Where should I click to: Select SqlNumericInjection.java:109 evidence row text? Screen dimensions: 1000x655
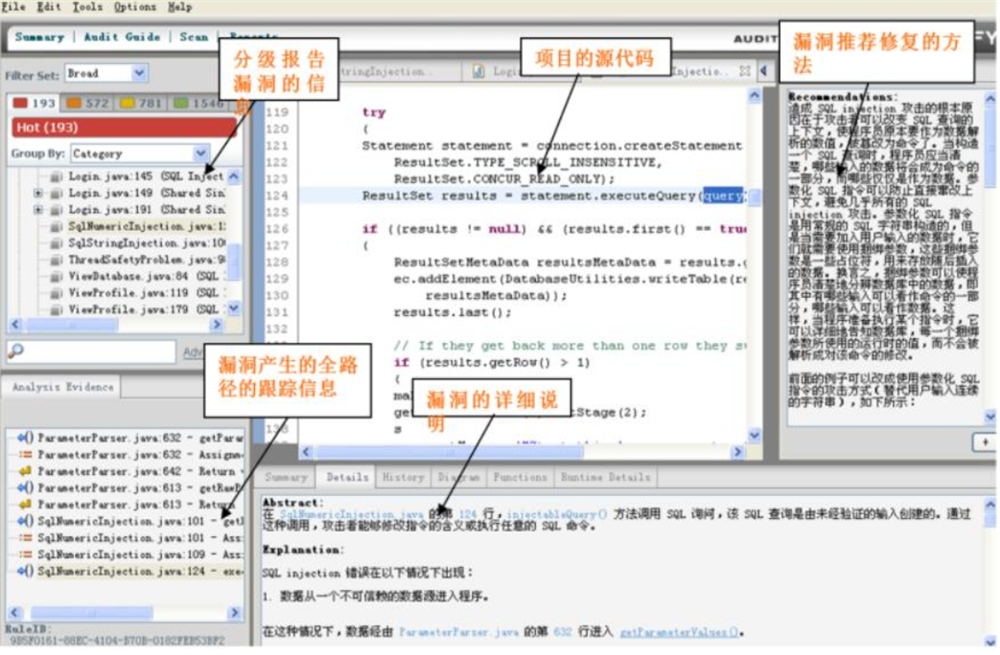[x=140, y=555]
